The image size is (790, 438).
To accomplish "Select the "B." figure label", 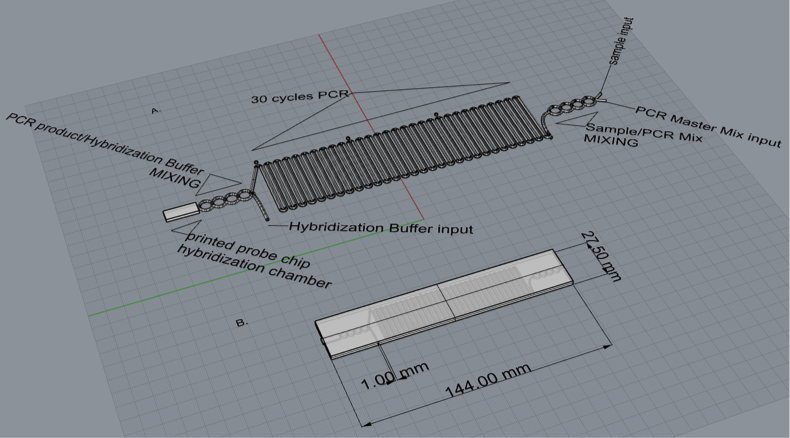I will [x=241, y=322].
